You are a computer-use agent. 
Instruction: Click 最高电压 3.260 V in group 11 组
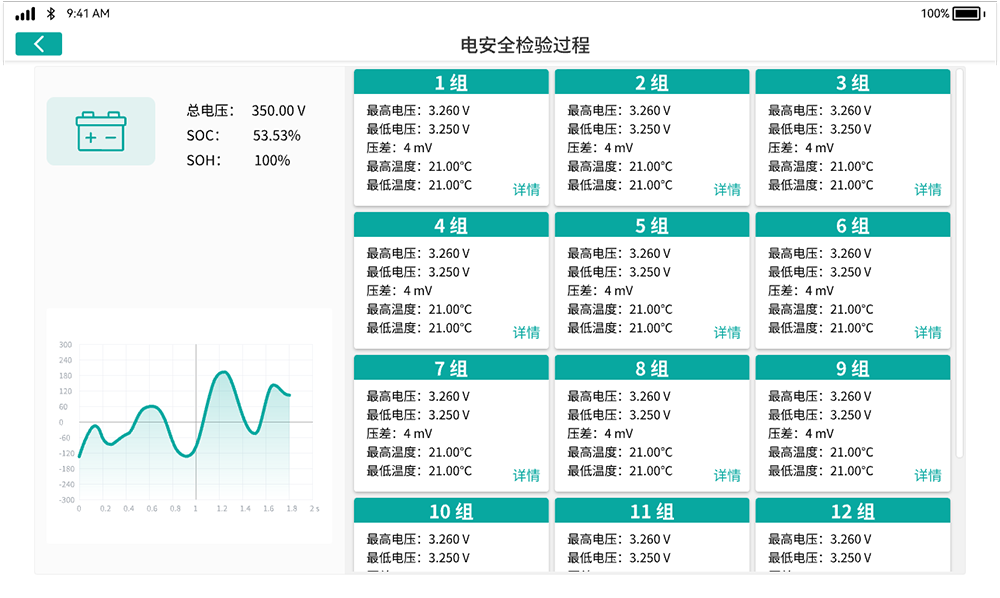pyautogui.click(x=619, y=539)
